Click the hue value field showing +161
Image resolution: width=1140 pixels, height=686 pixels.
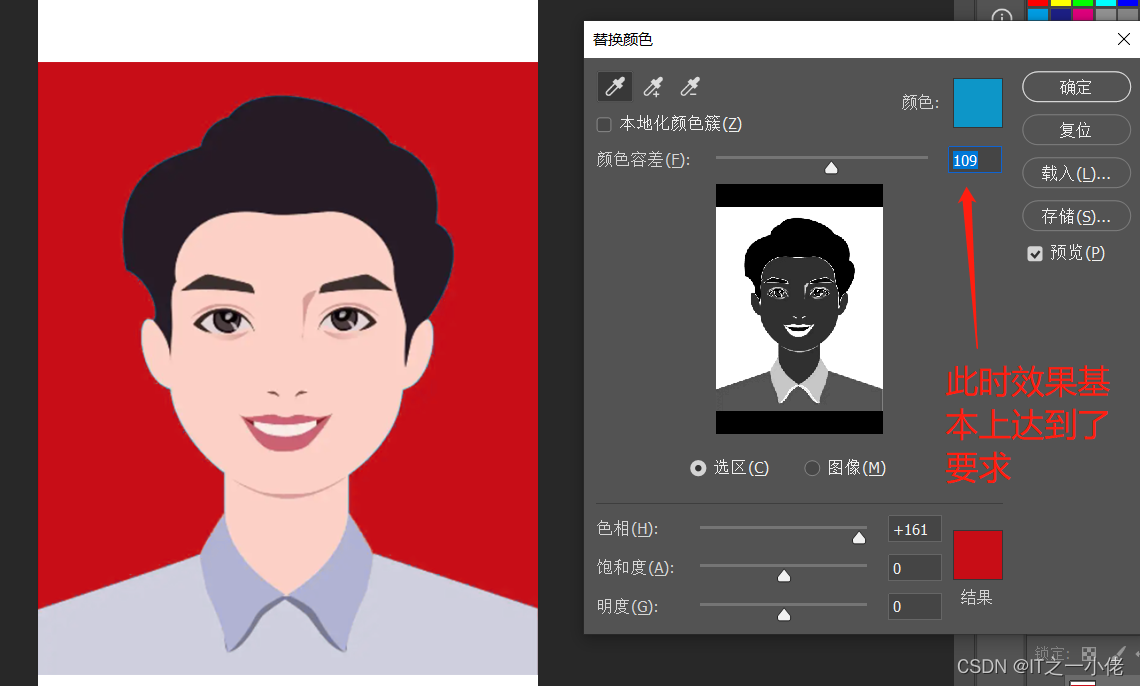coord(915,529)
